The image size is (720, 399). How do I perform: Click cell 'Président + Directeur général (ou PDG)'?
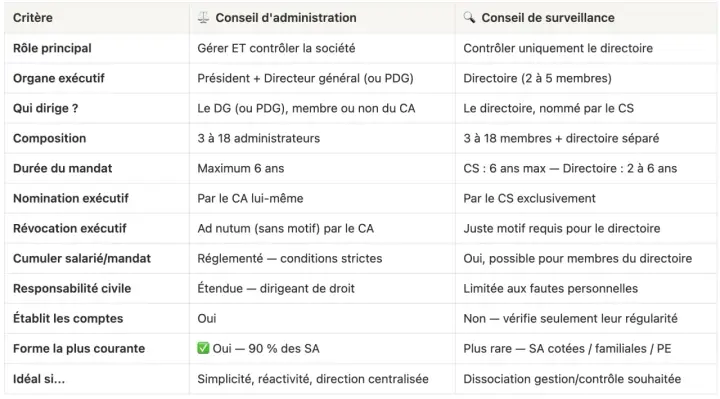305,79
